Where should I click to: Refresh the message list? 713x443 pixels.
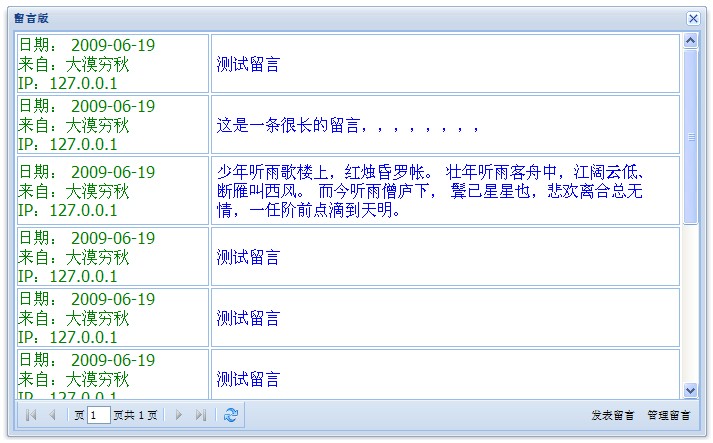231,415
